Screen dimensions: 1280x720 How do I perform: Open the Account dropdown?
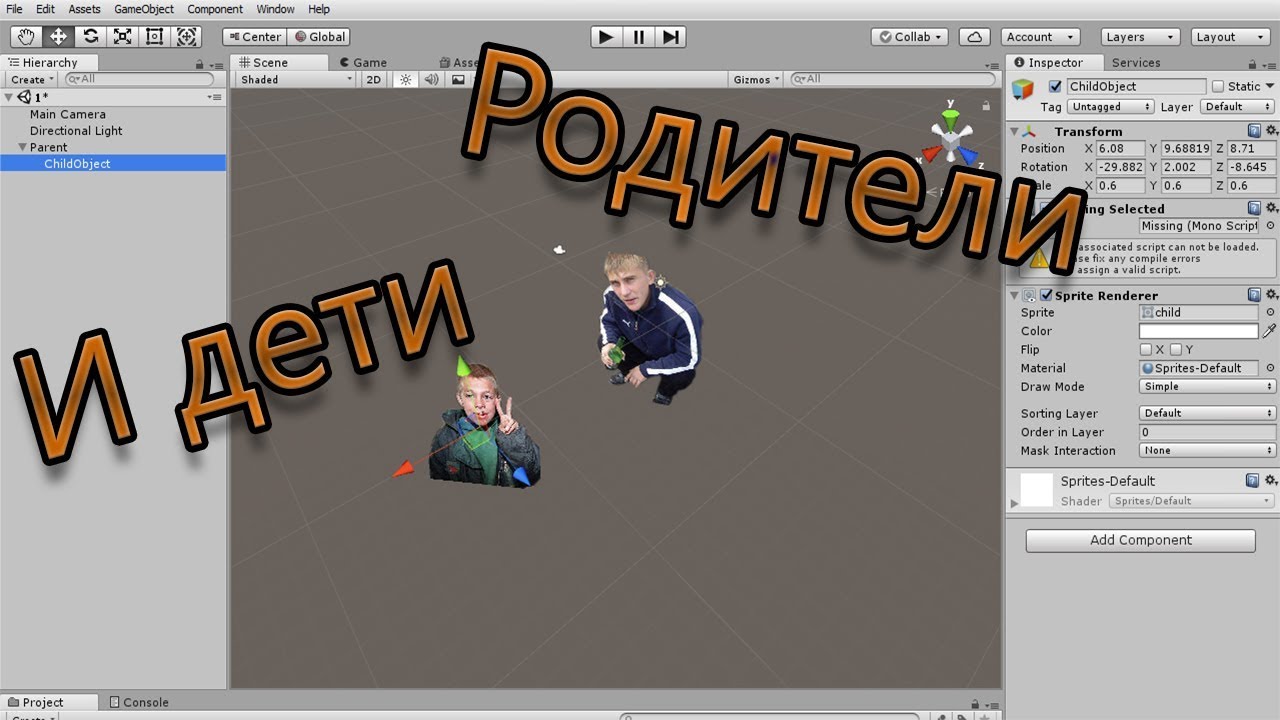click(1040, 37)
